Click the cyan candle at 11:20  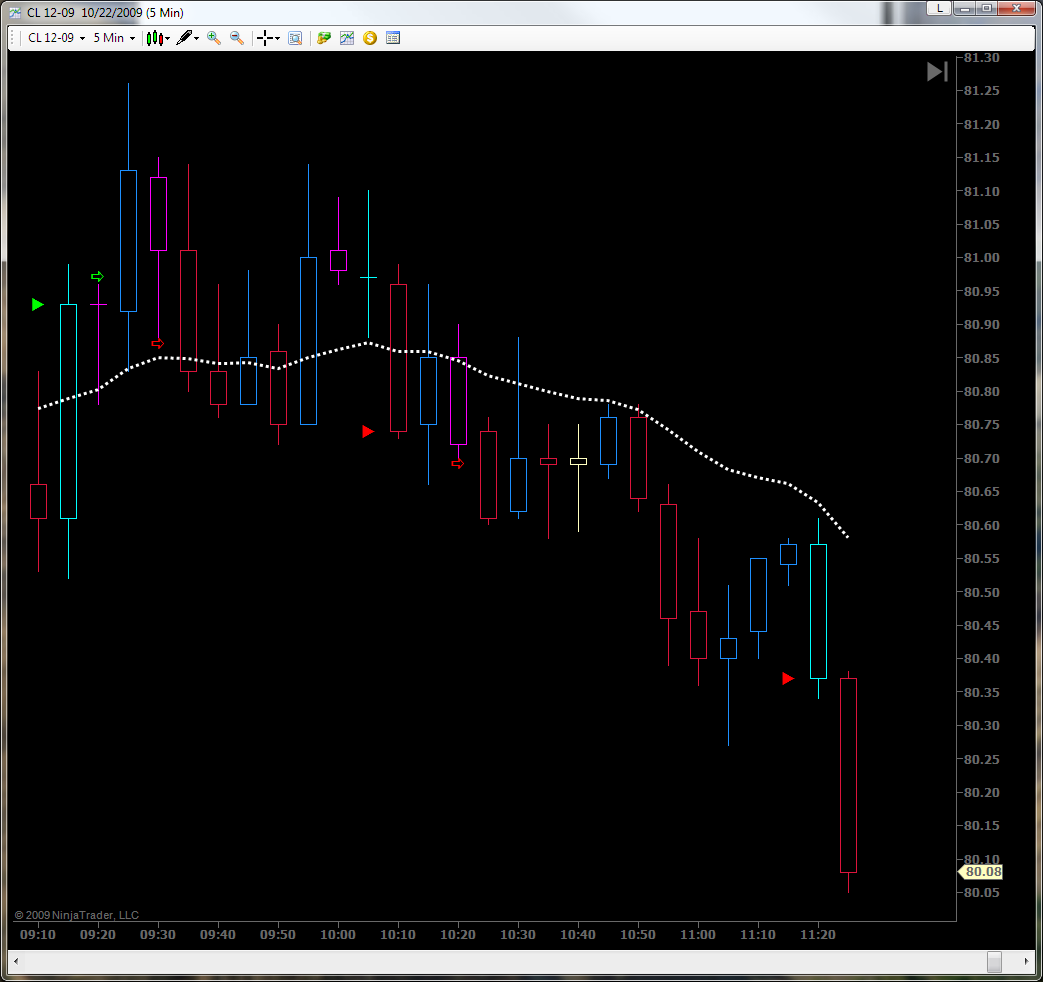coord(818,611)
